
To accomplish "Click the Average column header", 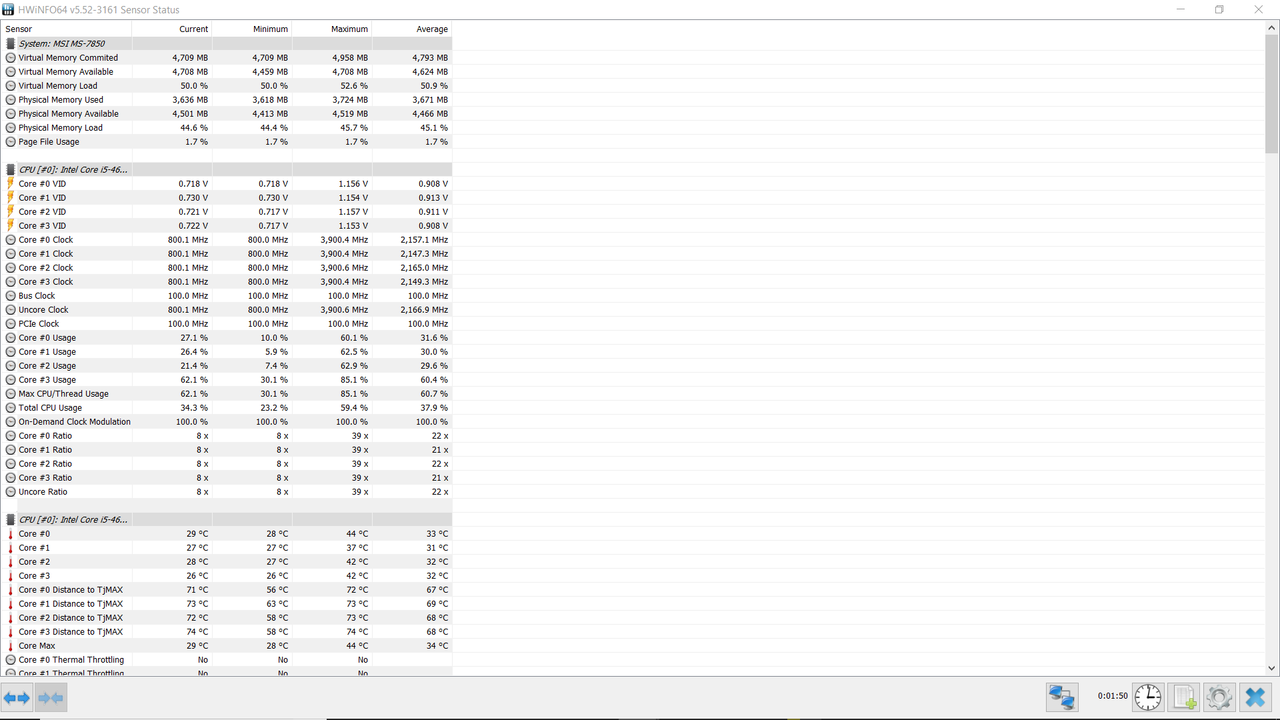I will point(412,29).
